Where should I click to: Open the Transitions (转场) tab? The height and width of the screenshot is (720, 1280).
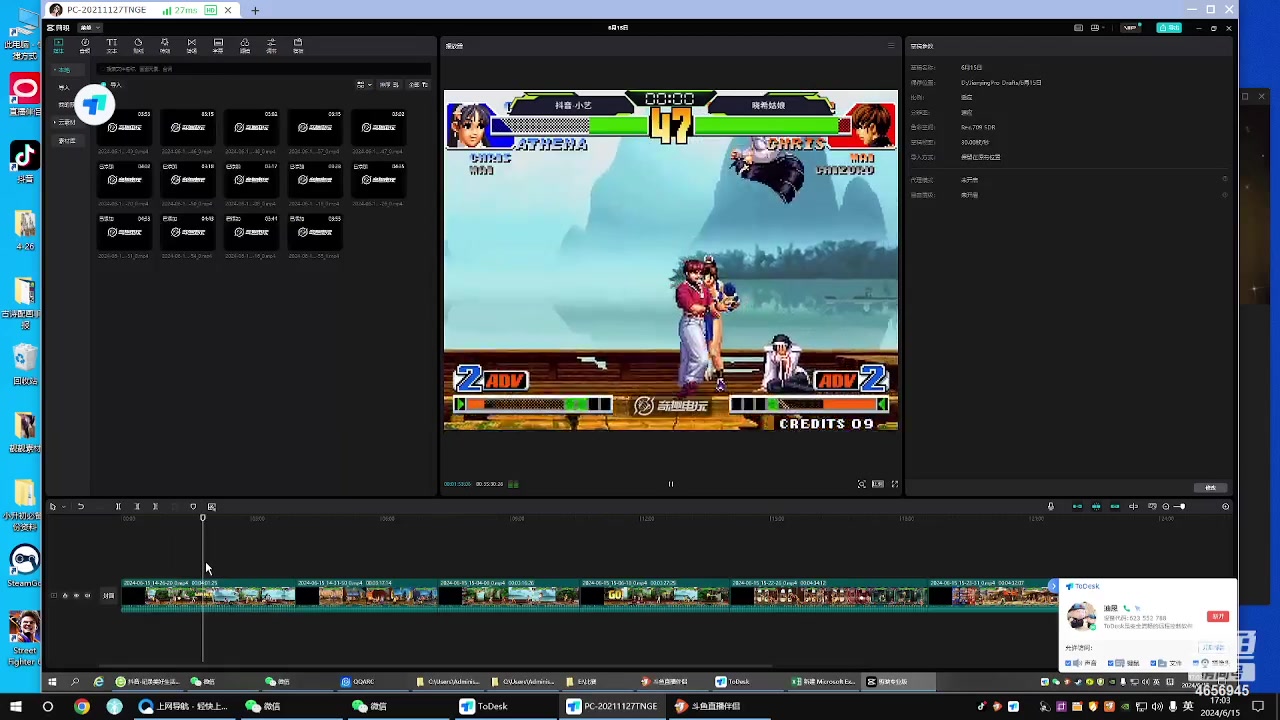(191, 45)
